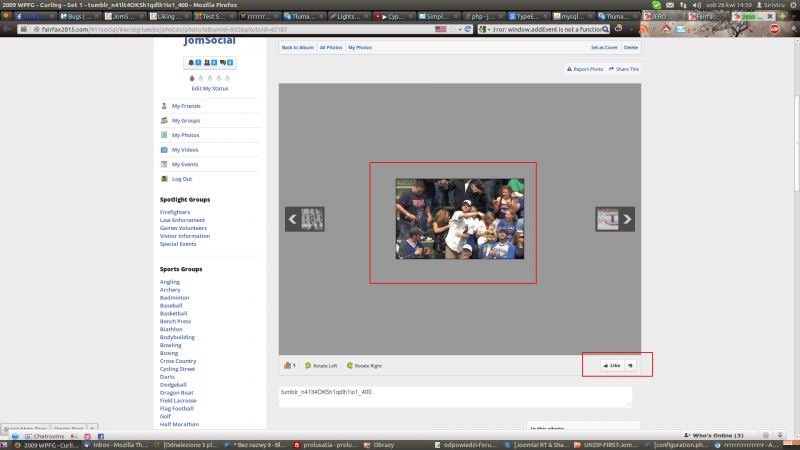The image size is (800, 450).
Task: Open a new Firefox tab with plus button
Action: (783, 16)
